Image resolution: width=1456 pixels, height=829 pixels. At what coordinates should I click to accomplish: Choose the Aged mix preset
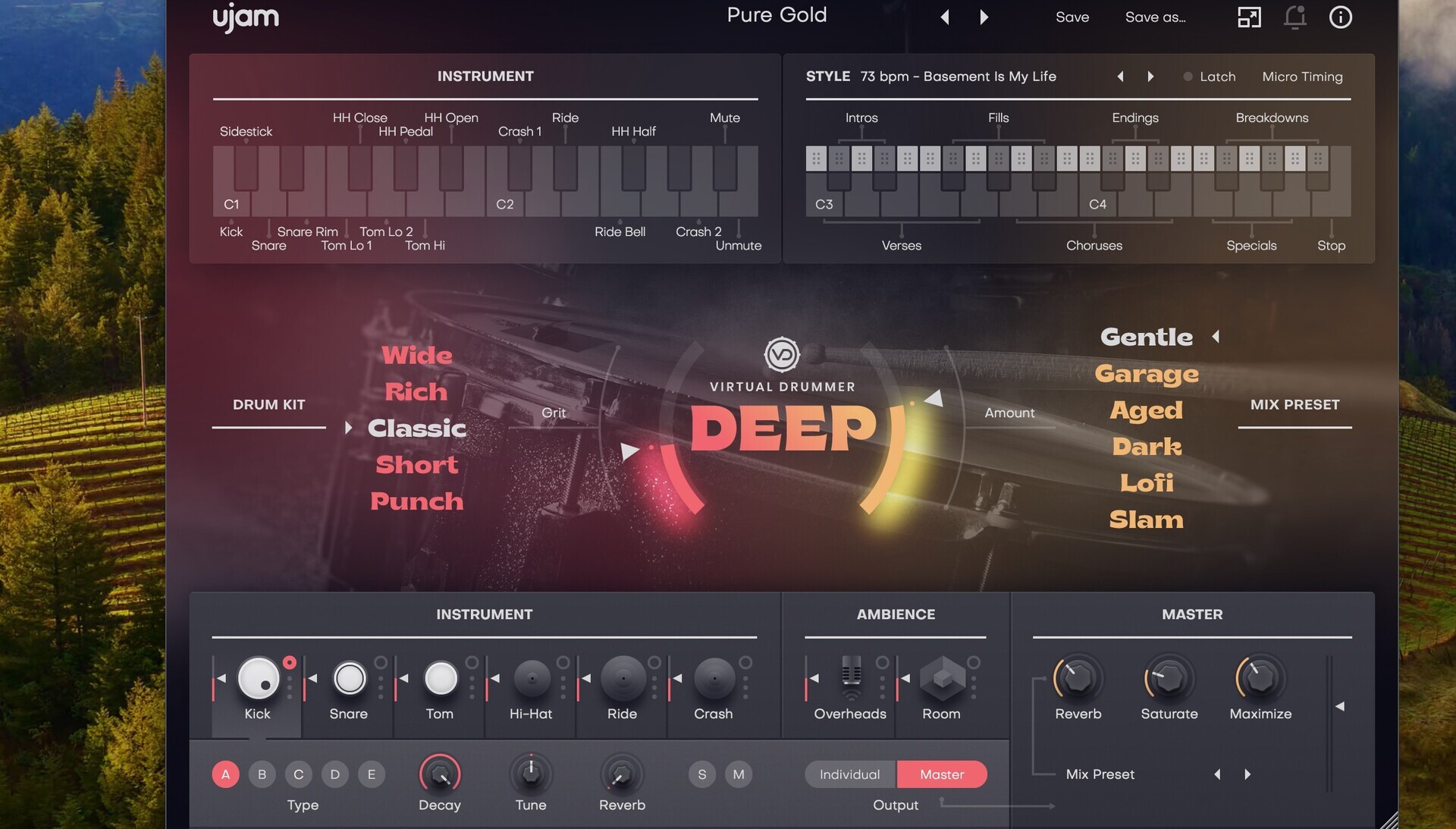click(x=1147, y=410)
